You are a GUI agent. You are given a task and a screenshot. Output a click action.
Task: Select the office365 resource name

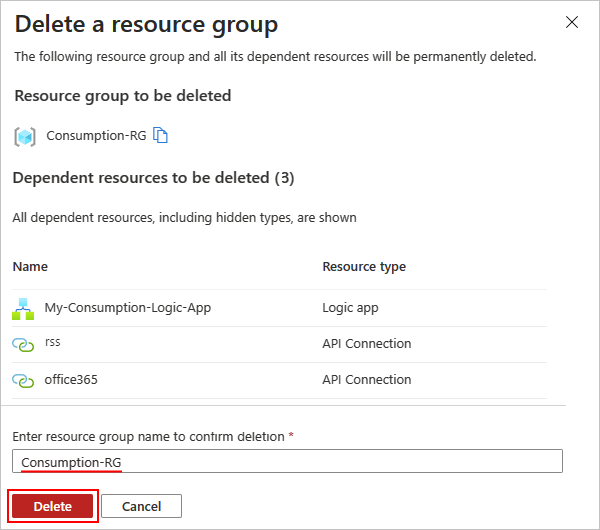coord(71,380)
